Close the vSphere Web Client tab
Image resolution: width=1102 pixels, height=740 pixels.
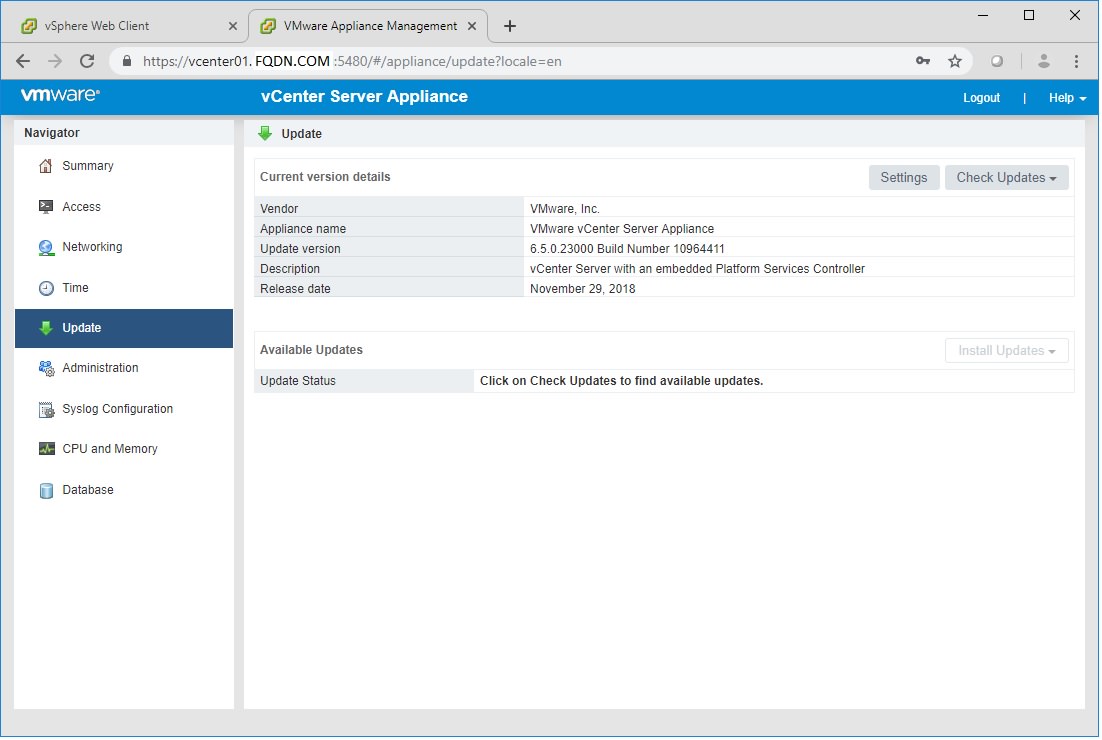click(x=233, y=26)
